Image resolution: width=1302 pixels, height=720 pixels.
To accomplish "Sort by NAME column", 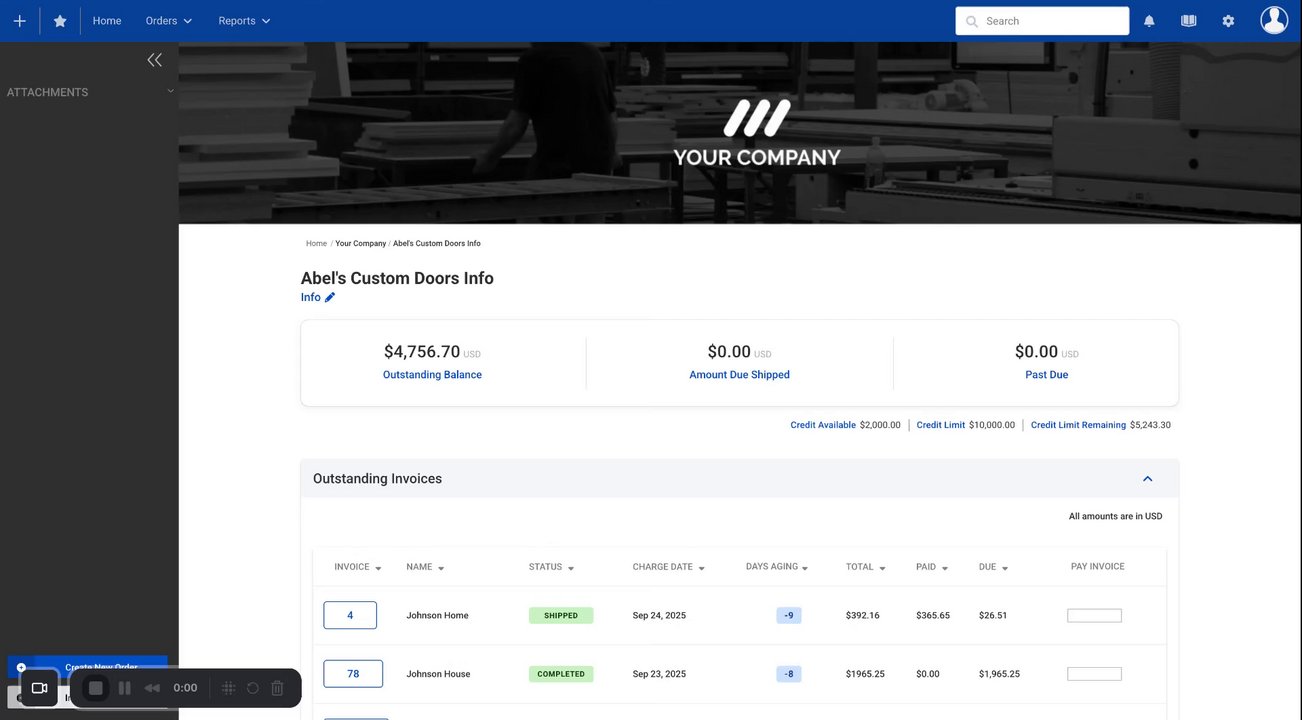I will [425, 567].
